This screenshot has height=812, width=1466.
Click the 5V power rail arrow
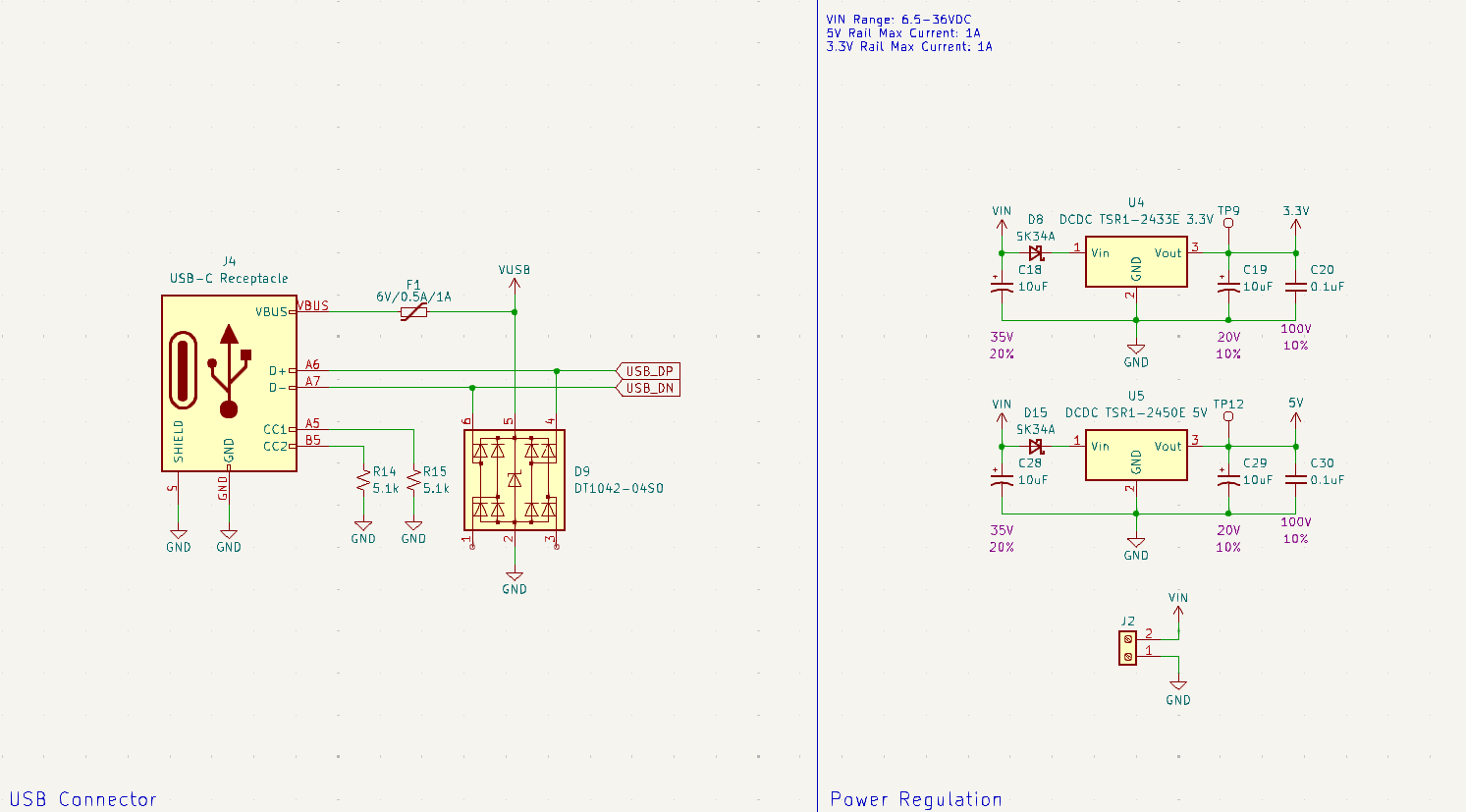pos(1296,420)
